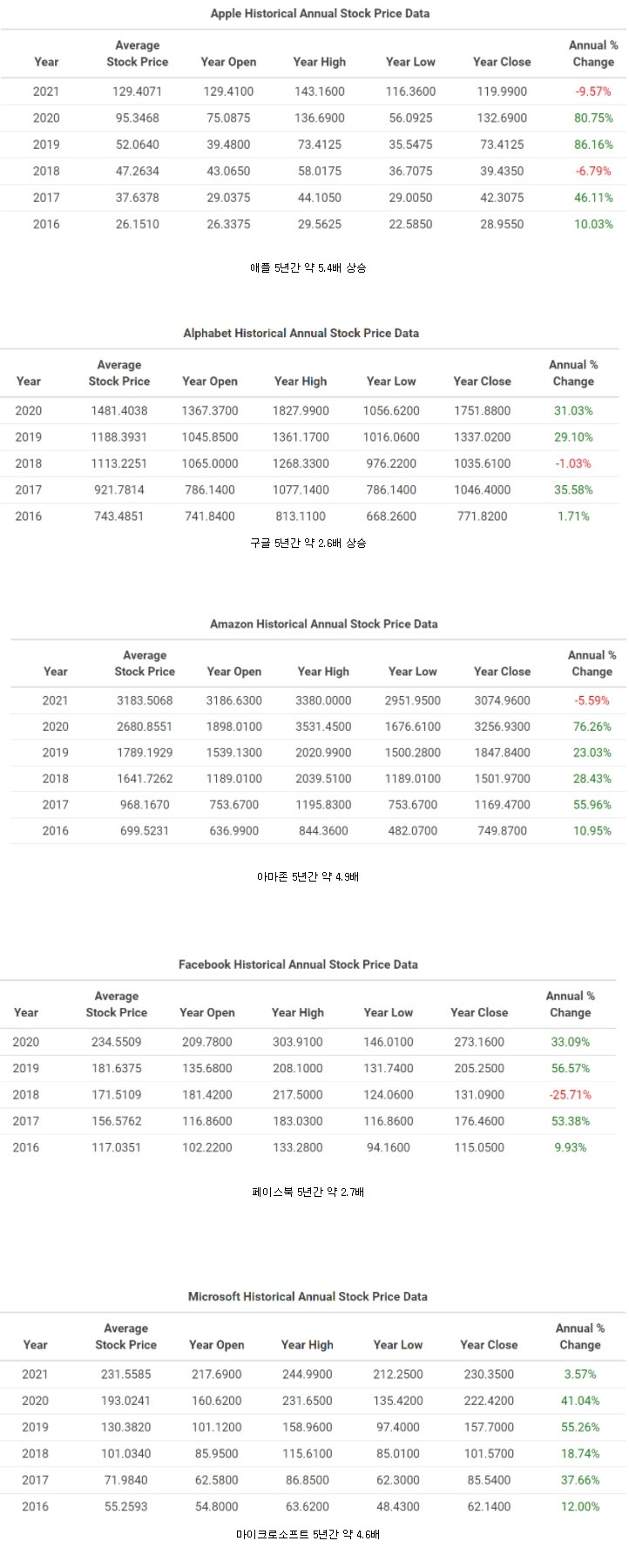Click the caption 애플 5년간 약 5.4배 상승

point(308,267)
